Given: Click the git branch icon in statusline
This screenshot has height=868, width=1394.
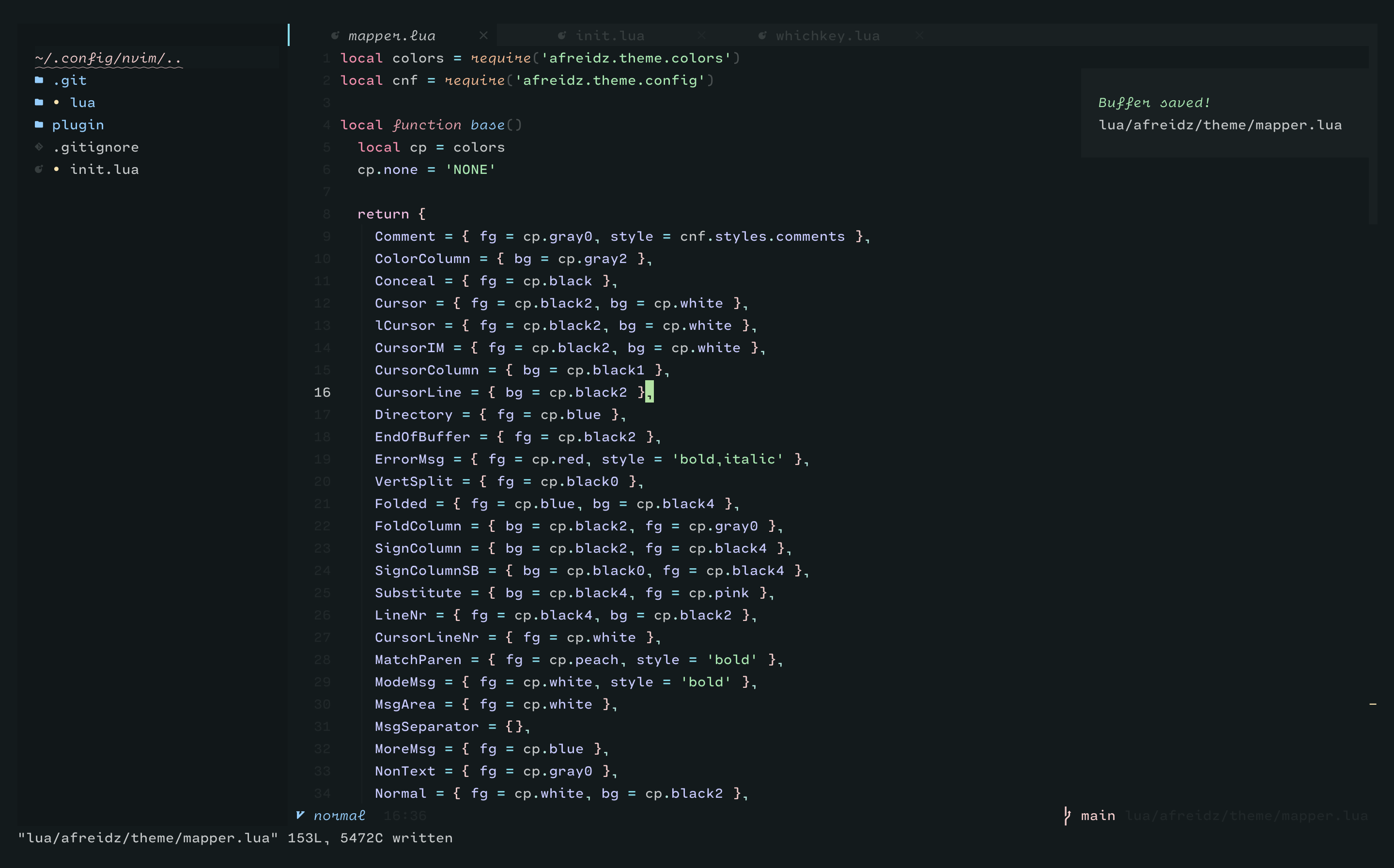Looking at the screenshot, I should coord(1068,816).
